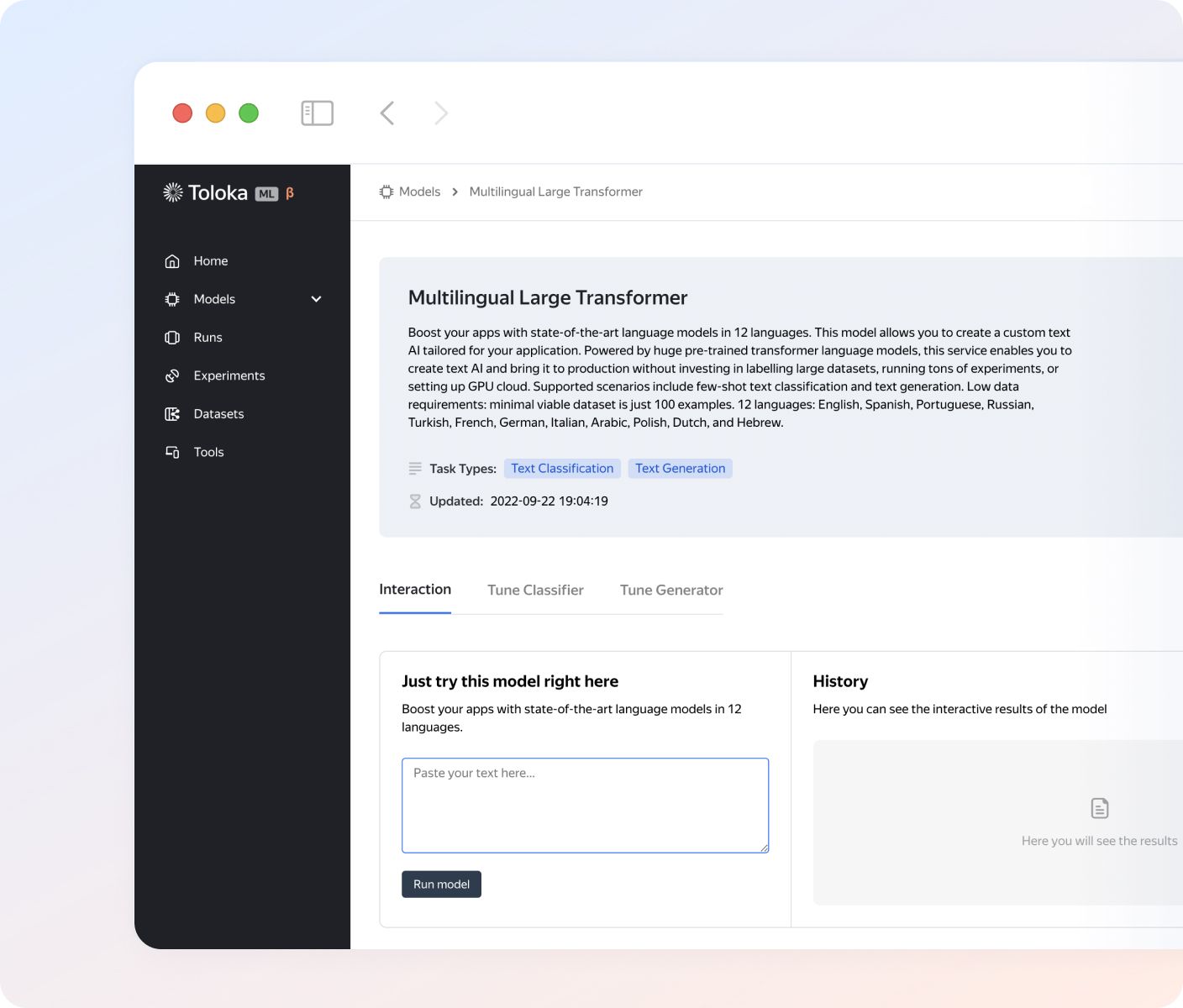The image size is (1183, 1008).
Task: Click the Models chip icon in sidebar
Action: click(172, 299)
